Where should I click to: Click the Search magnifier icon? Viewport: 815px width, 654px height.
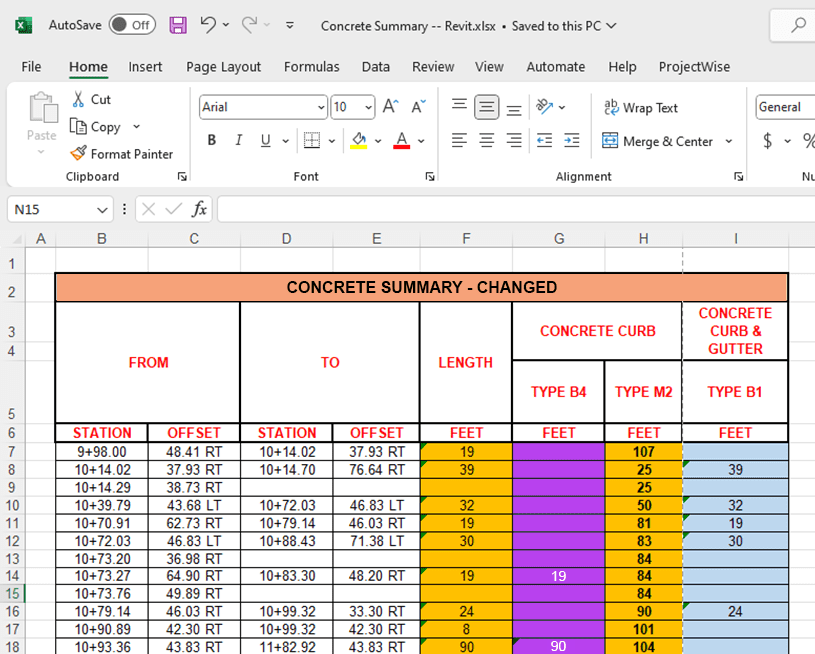[x=798, y=25]
